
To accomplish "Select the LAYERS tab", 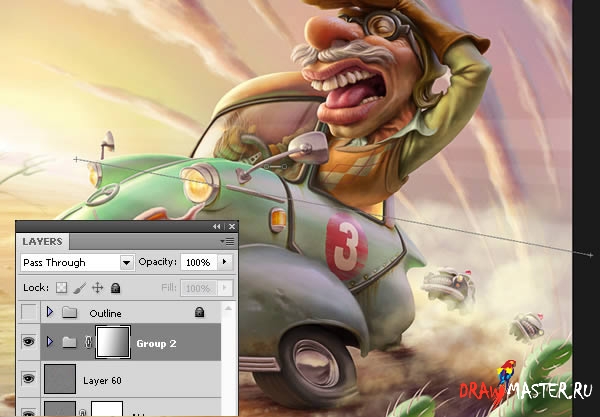I will (42, 242).
